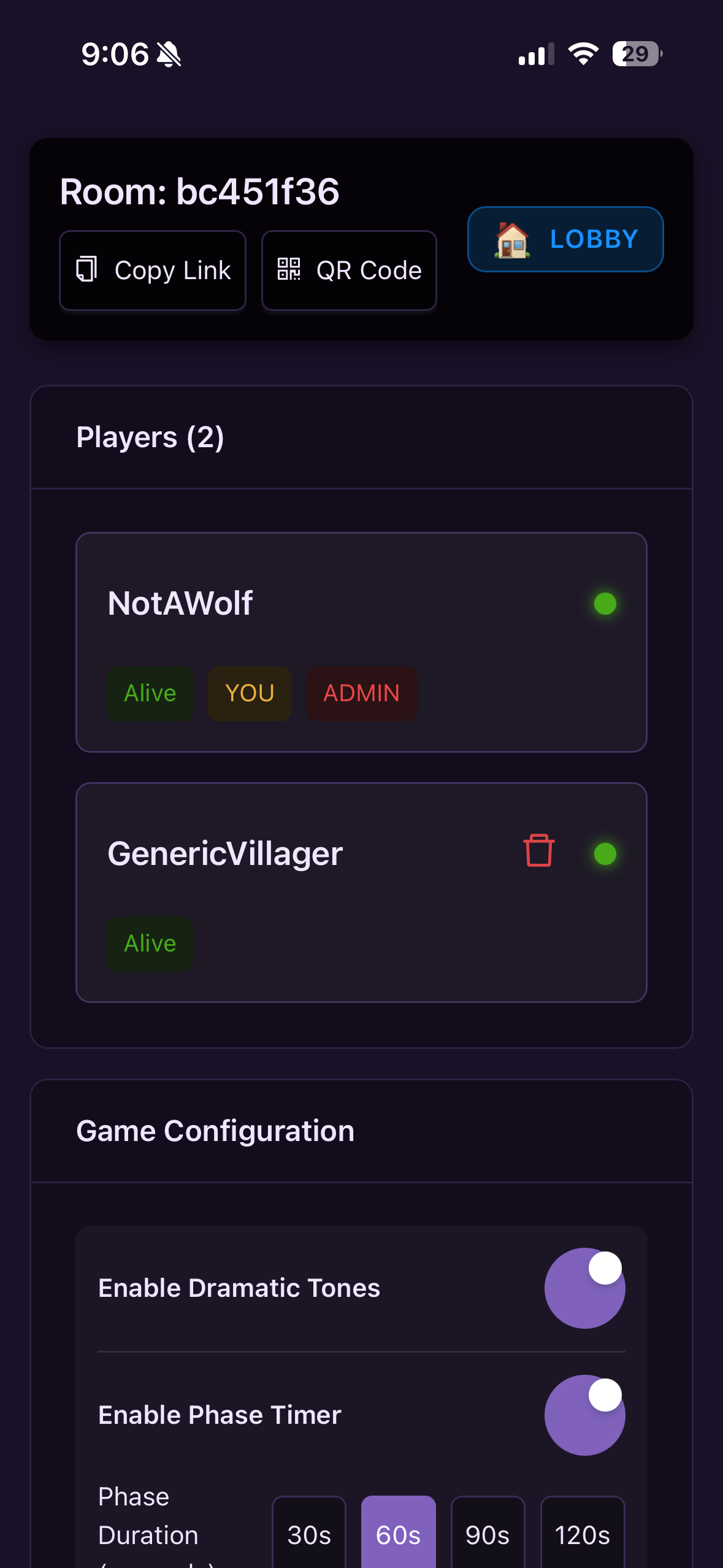This screenshot has width=723, height=1568.
Task: Delete GenericVillager using the trash icon
Action: (539, 852)
